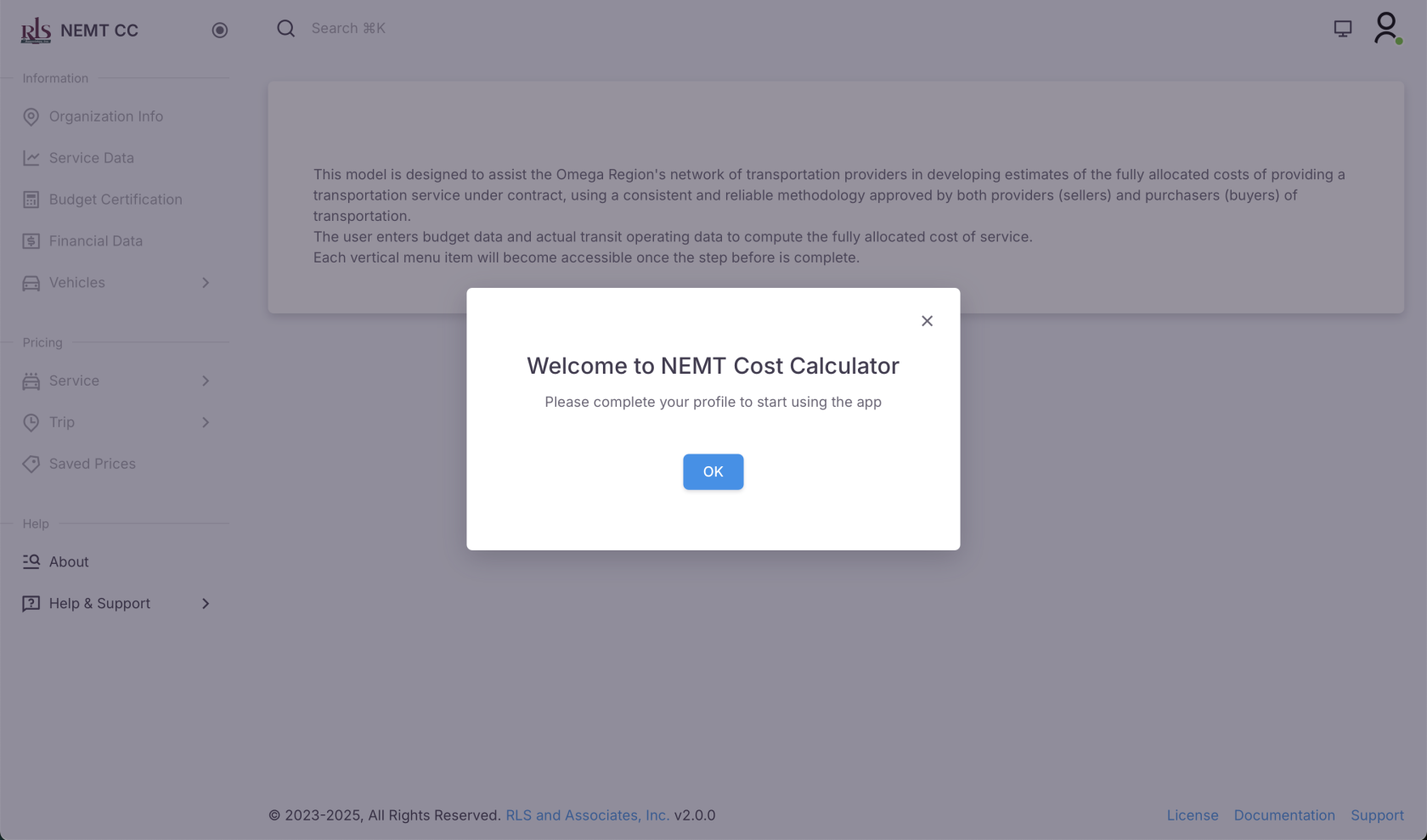
Task: Click the Saved Prices tag icon
Action: coord(31,464)
